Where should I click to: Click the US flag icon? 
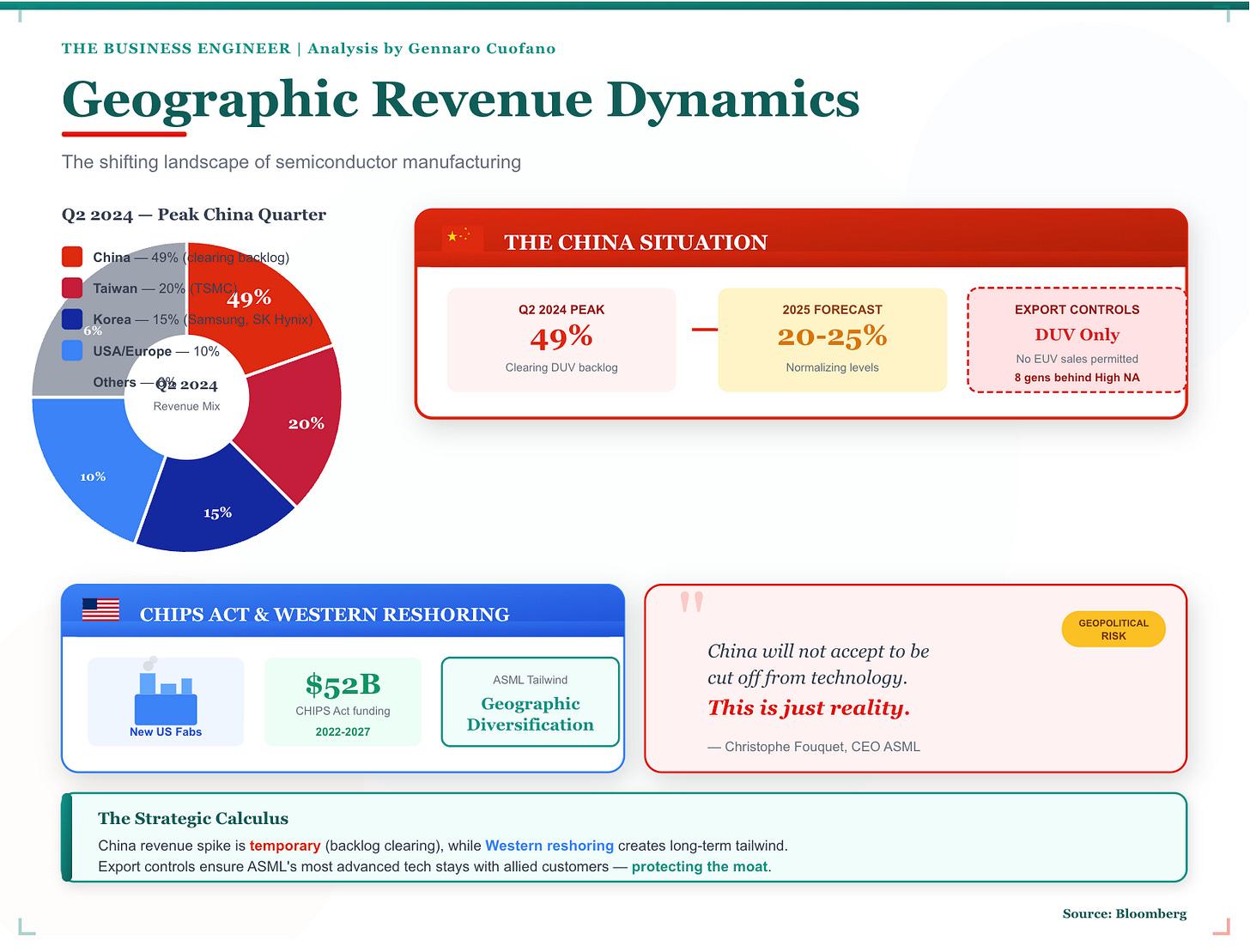tap(100, 609)
